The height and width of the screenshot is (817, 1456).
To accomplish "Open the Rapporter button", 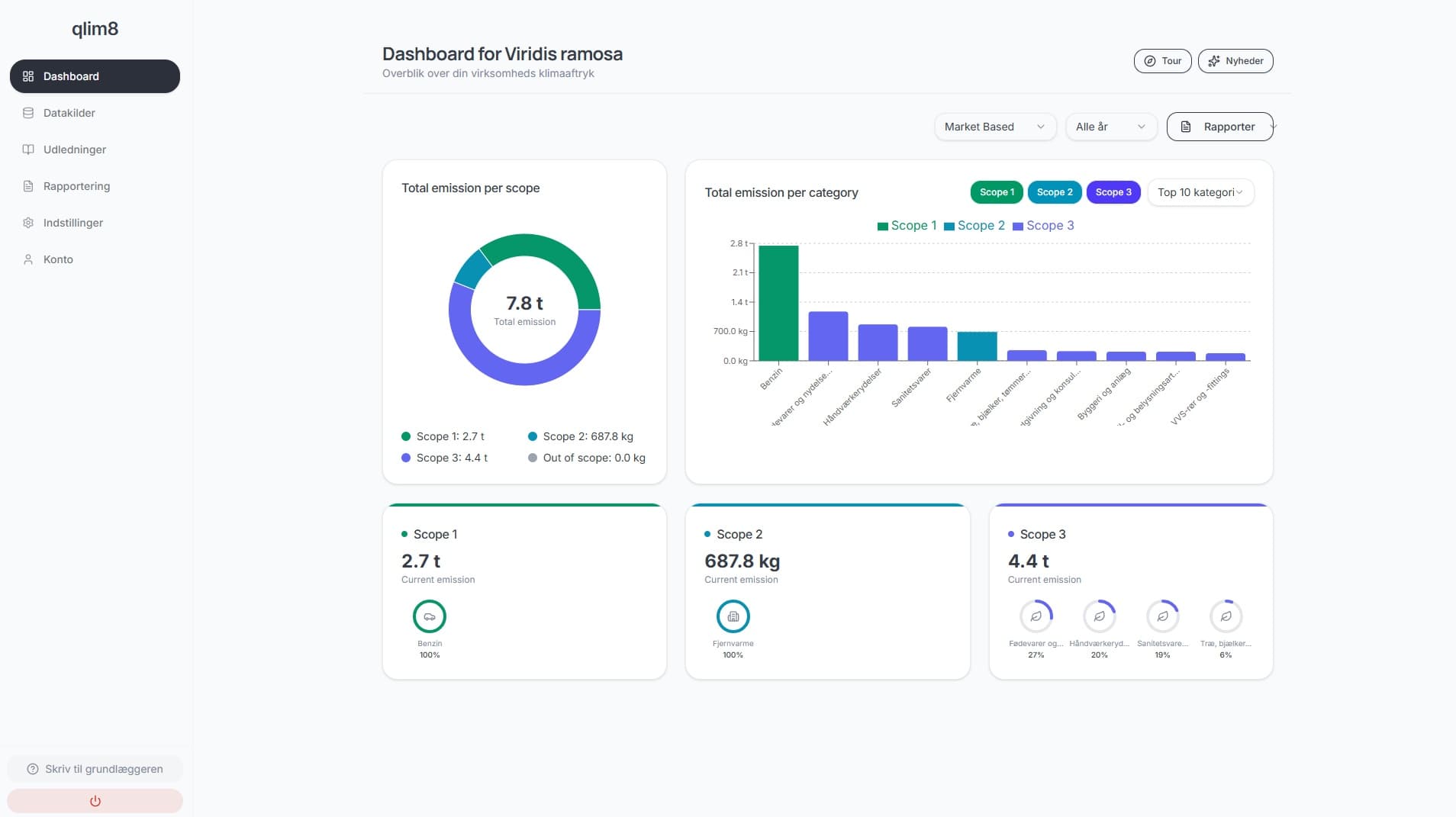I will coord(1220,127).
